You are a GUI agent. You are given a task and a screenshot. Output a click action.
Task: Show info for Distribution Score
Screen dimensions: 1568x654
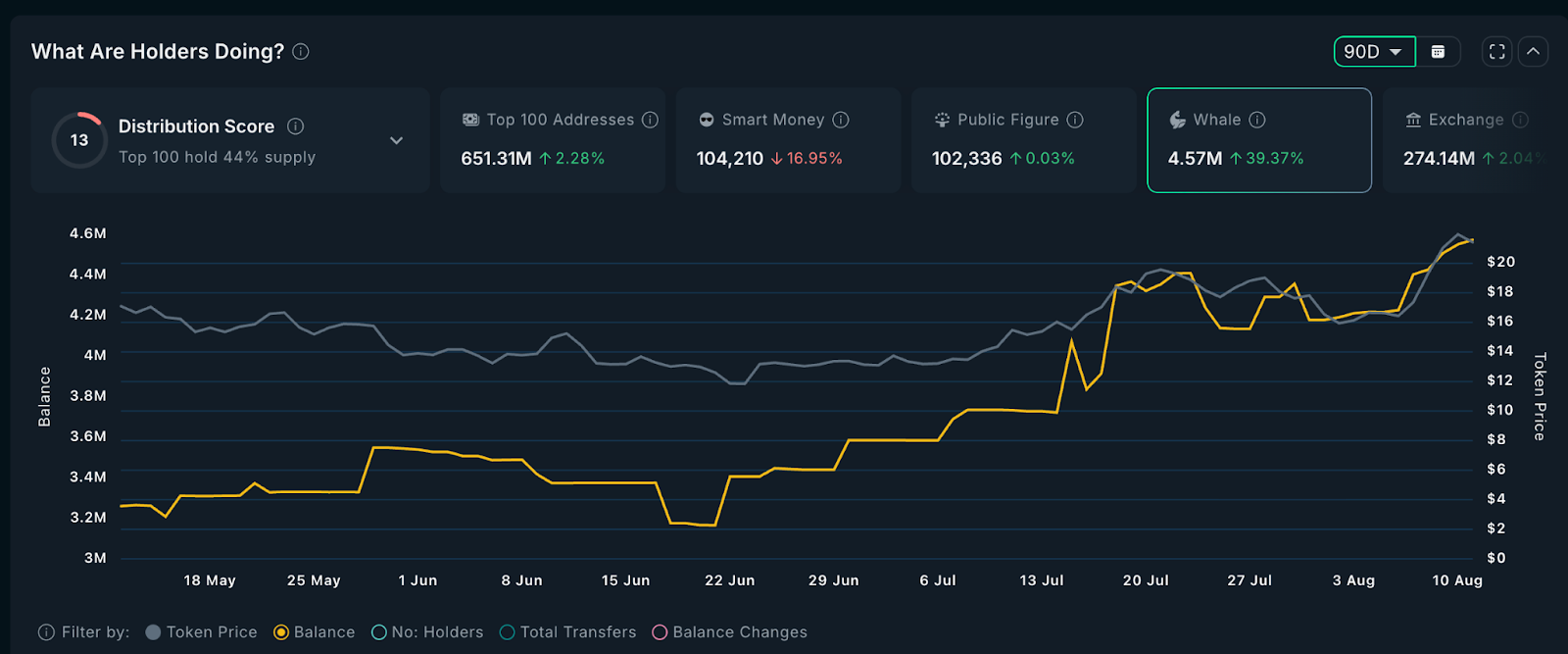[295, 126]
